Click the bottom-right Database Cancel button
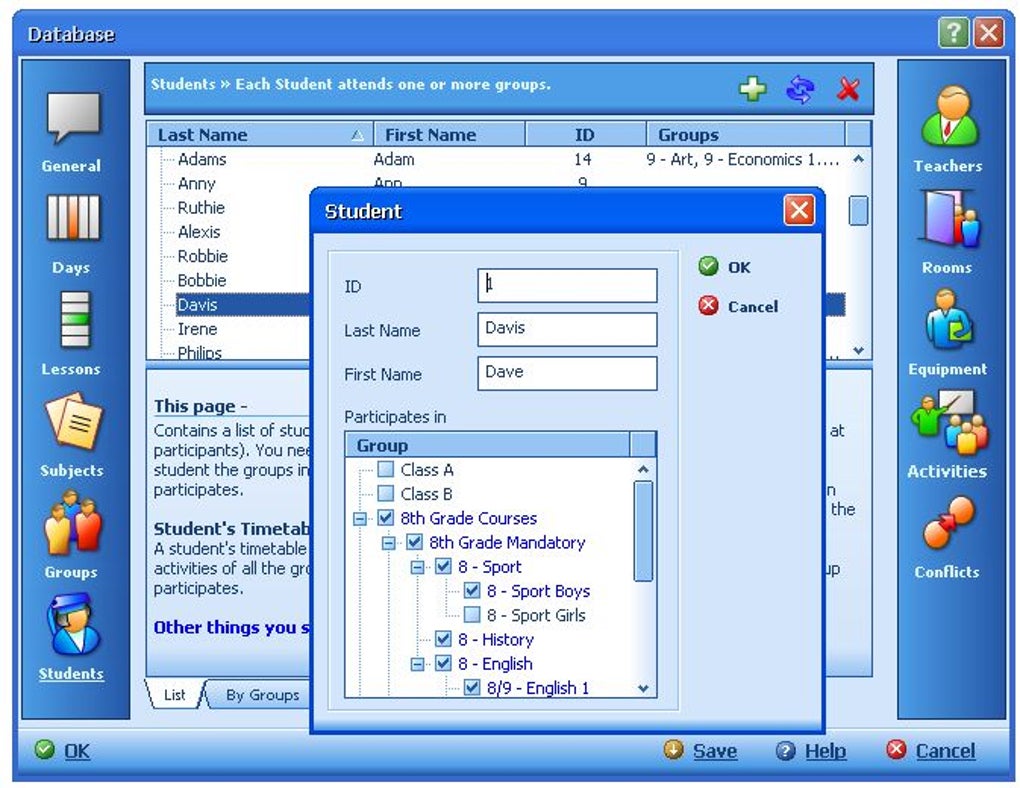The image size is (1020, 788). click(x=931, y=750)
